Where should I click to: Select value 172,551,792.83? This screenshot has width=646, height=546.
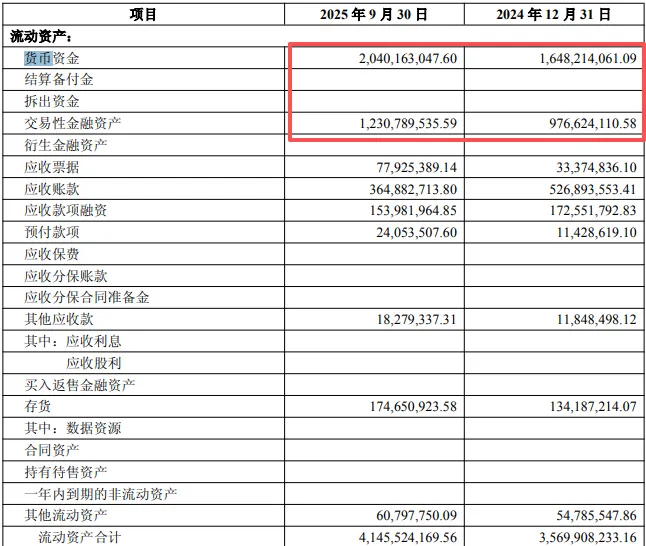(x=593, y=211)
